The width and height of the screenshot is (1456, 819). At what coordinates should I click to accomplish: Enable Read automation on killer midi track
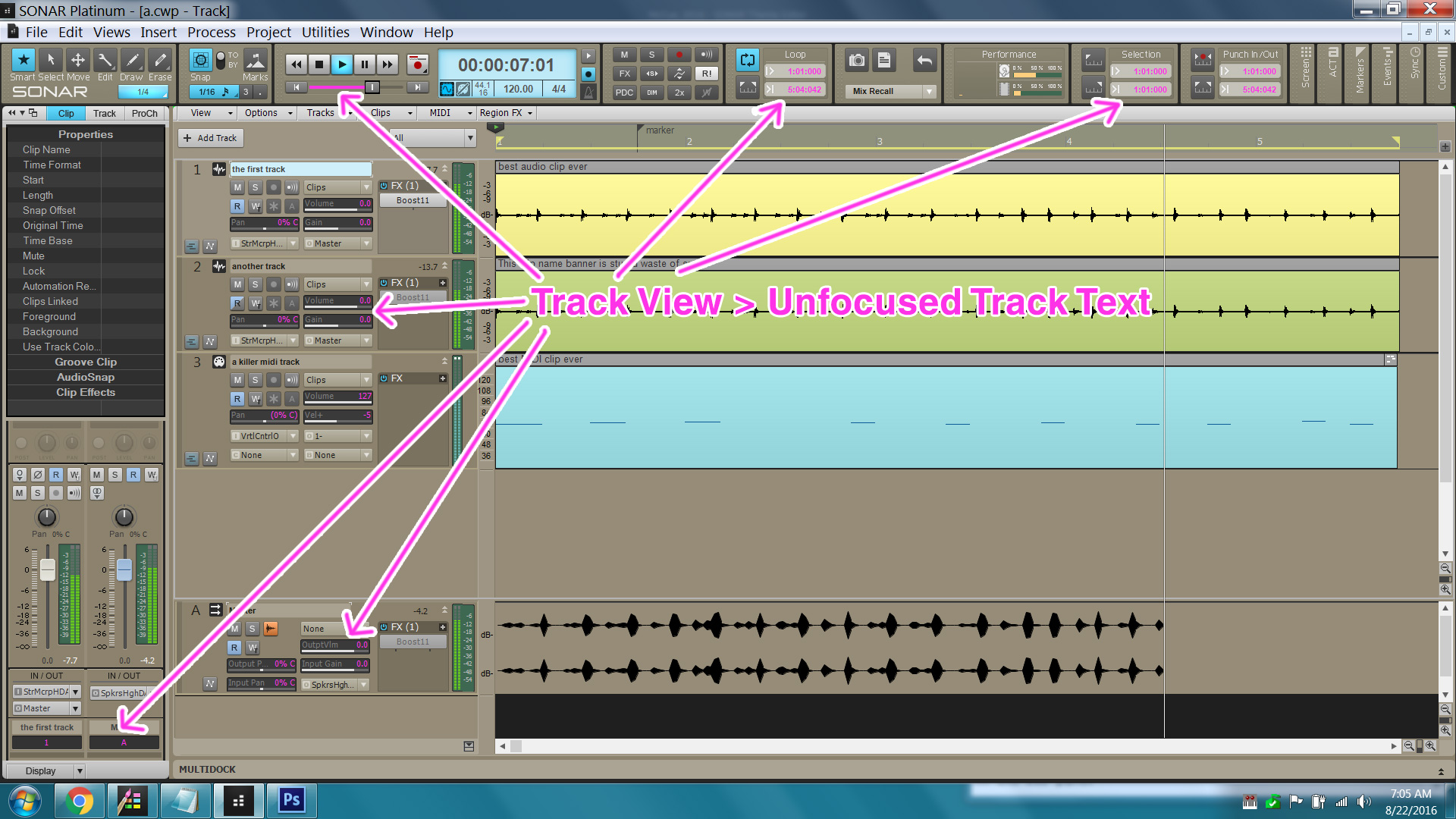coord(237,398)
